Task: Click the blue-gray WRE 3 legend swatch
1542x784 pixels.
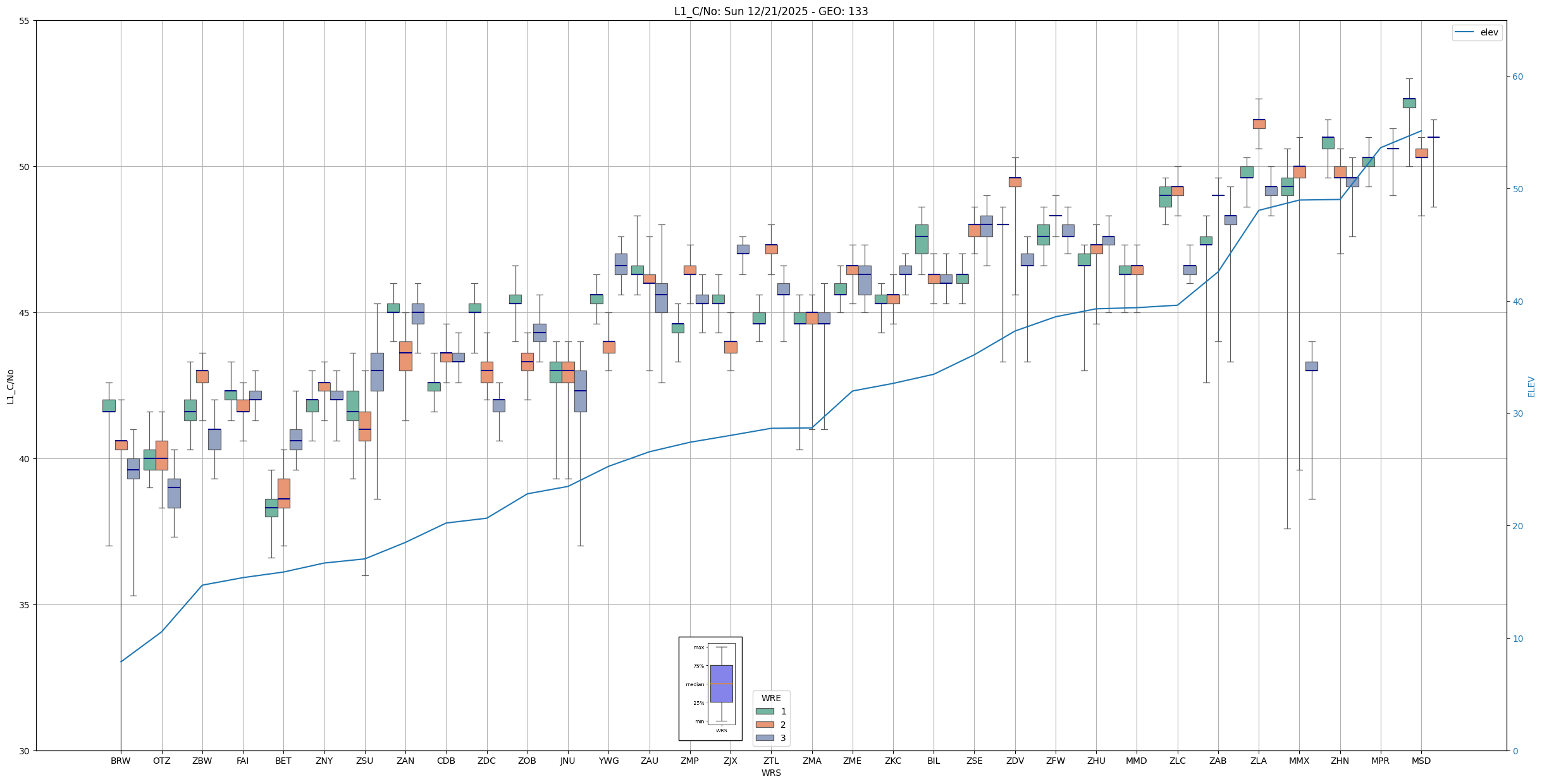Action: [x=765, y=738]
